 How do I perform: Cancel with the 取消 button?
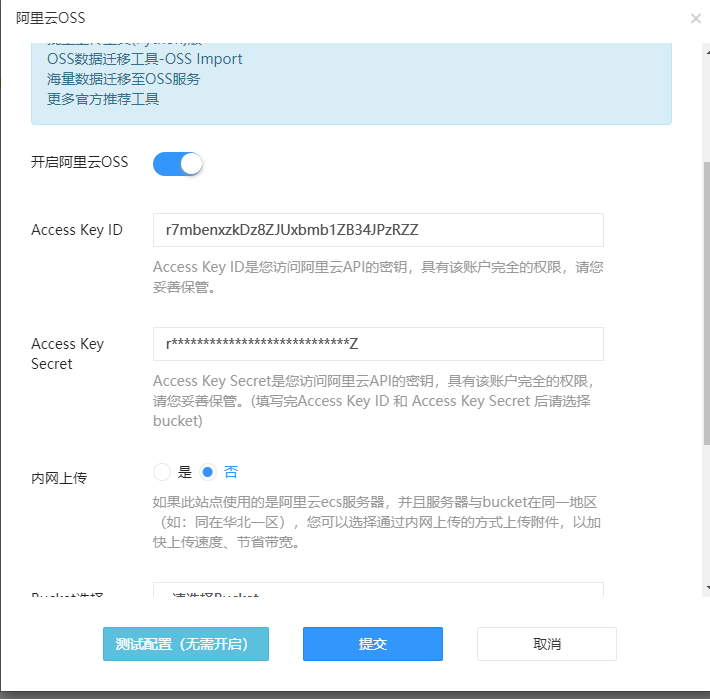[x=547, y=644]
